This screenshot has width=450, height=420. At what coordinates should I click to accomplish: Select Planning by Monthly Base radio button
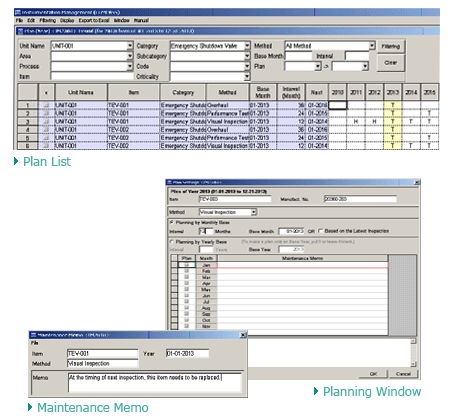click(172, 222)
